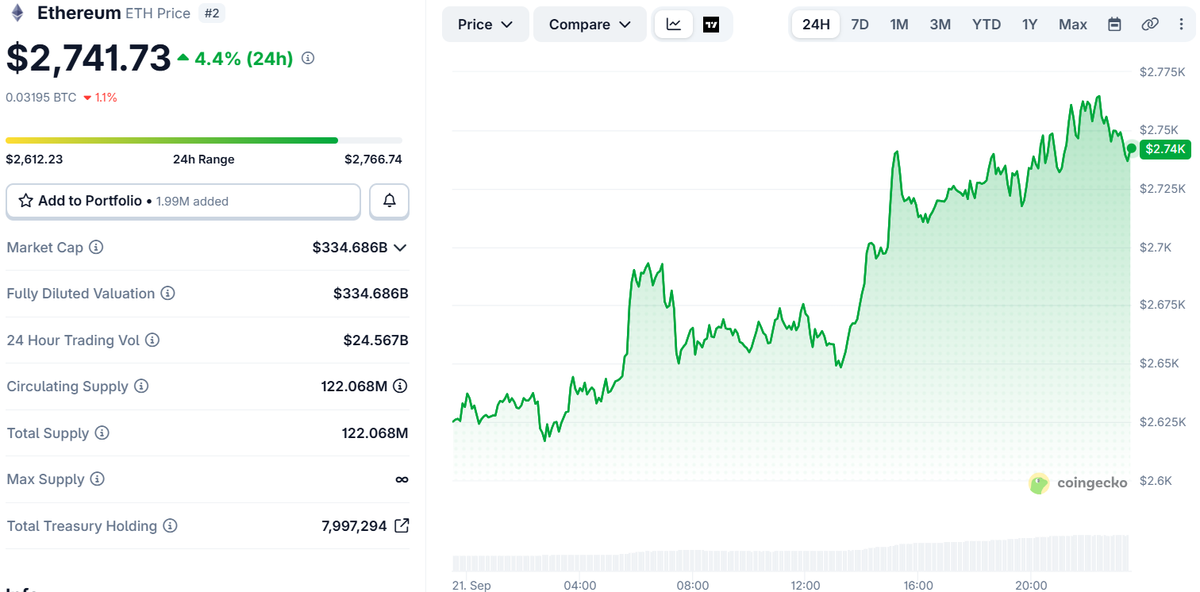The height and width of the screenshot is (592, 1200).
Task: Open the Compare dropdown
Action: [590, 24]
